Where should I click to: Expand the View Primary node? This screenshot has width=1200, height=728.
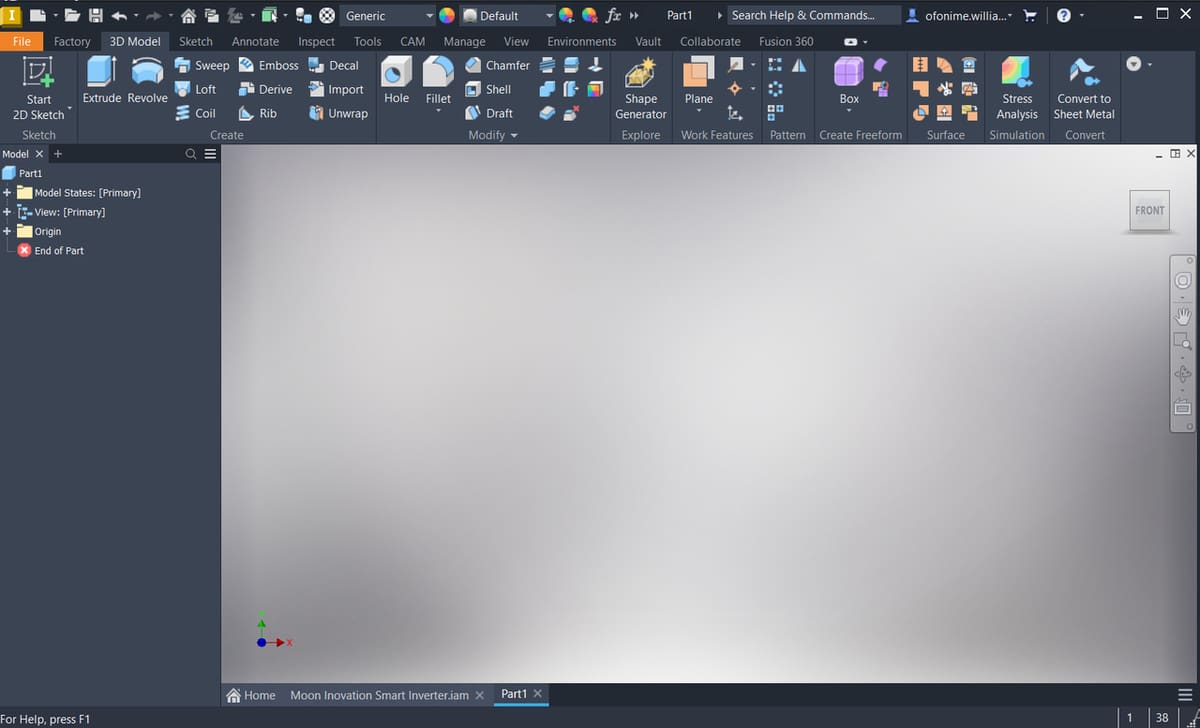tap(7, 212)
